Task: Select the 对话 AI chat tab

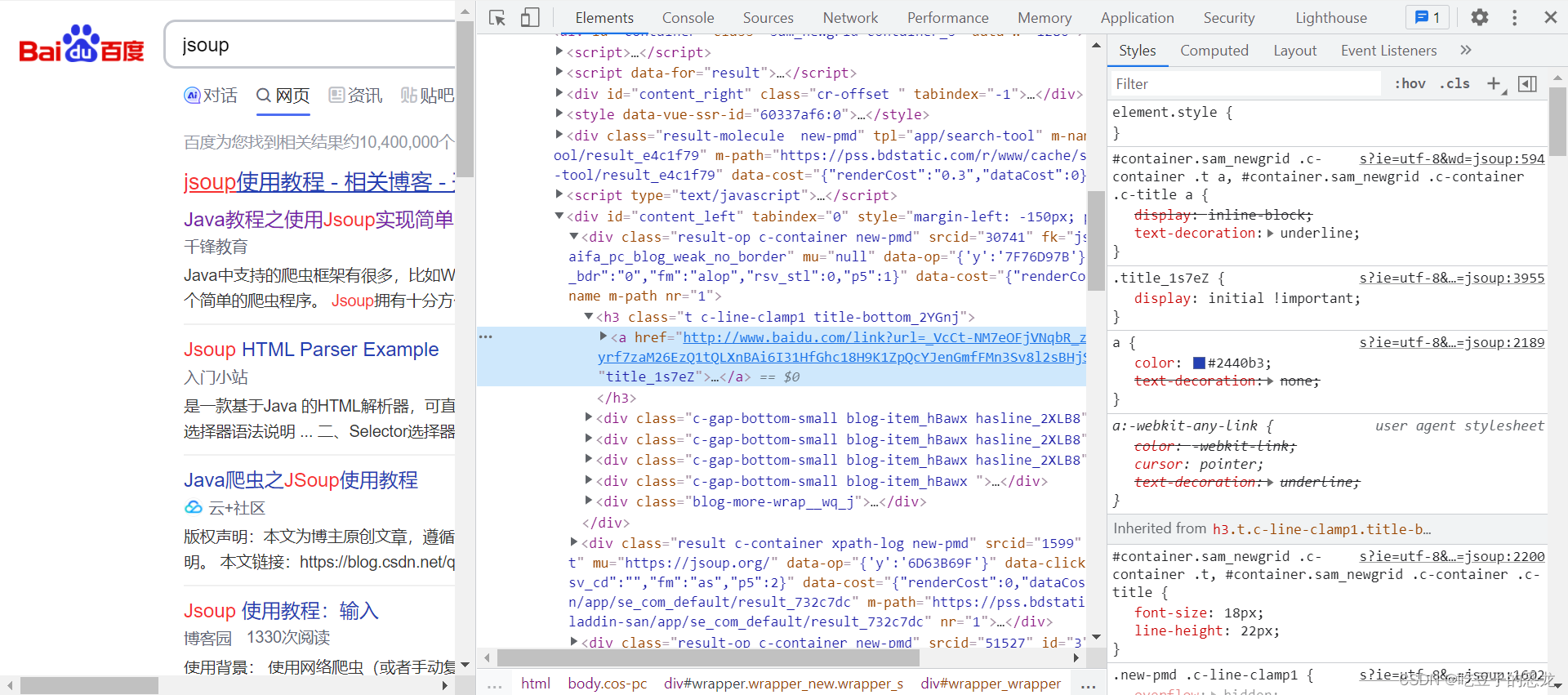Action: [211, 96]
